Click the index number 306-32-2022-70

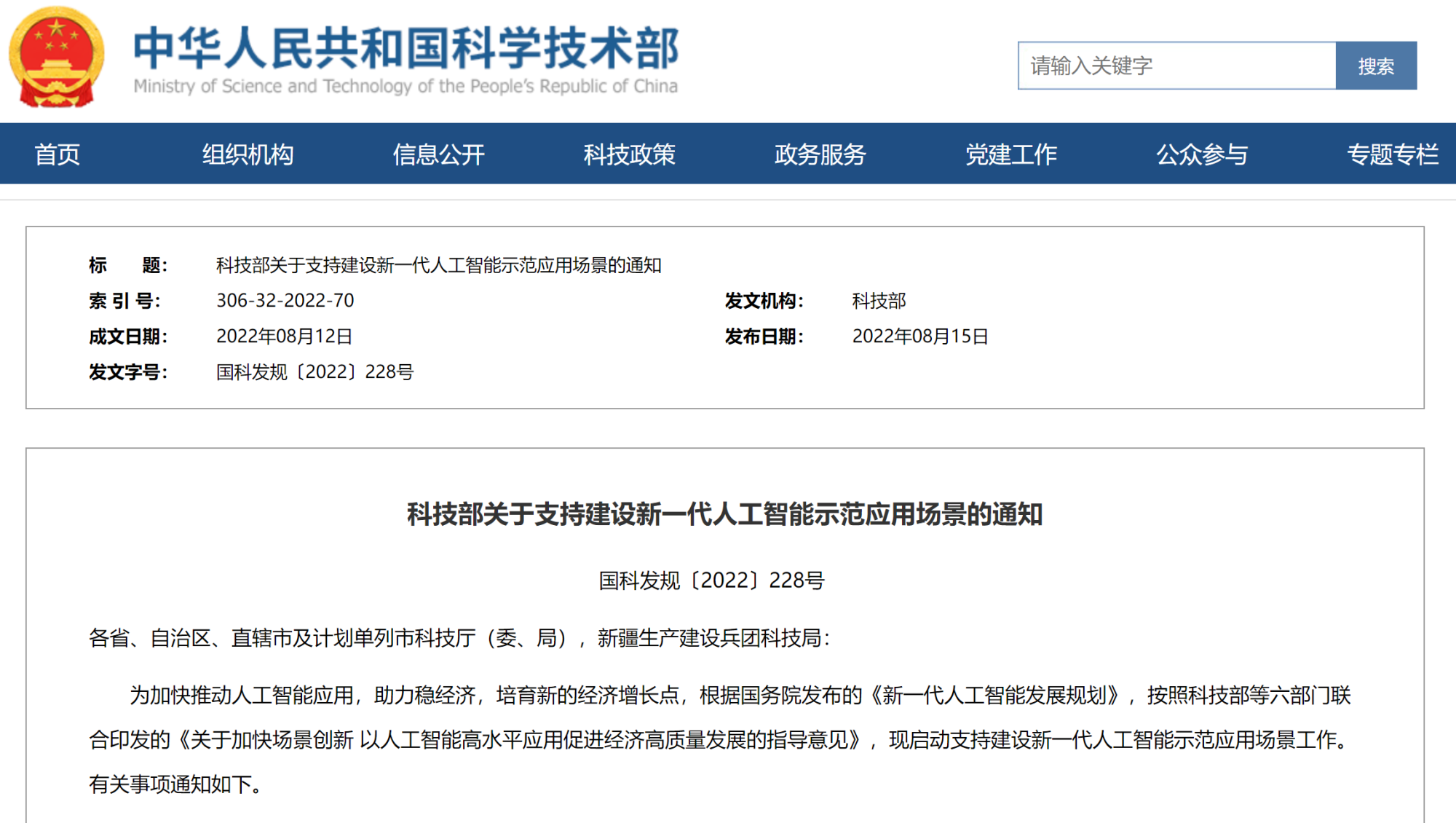pos(285,300)
